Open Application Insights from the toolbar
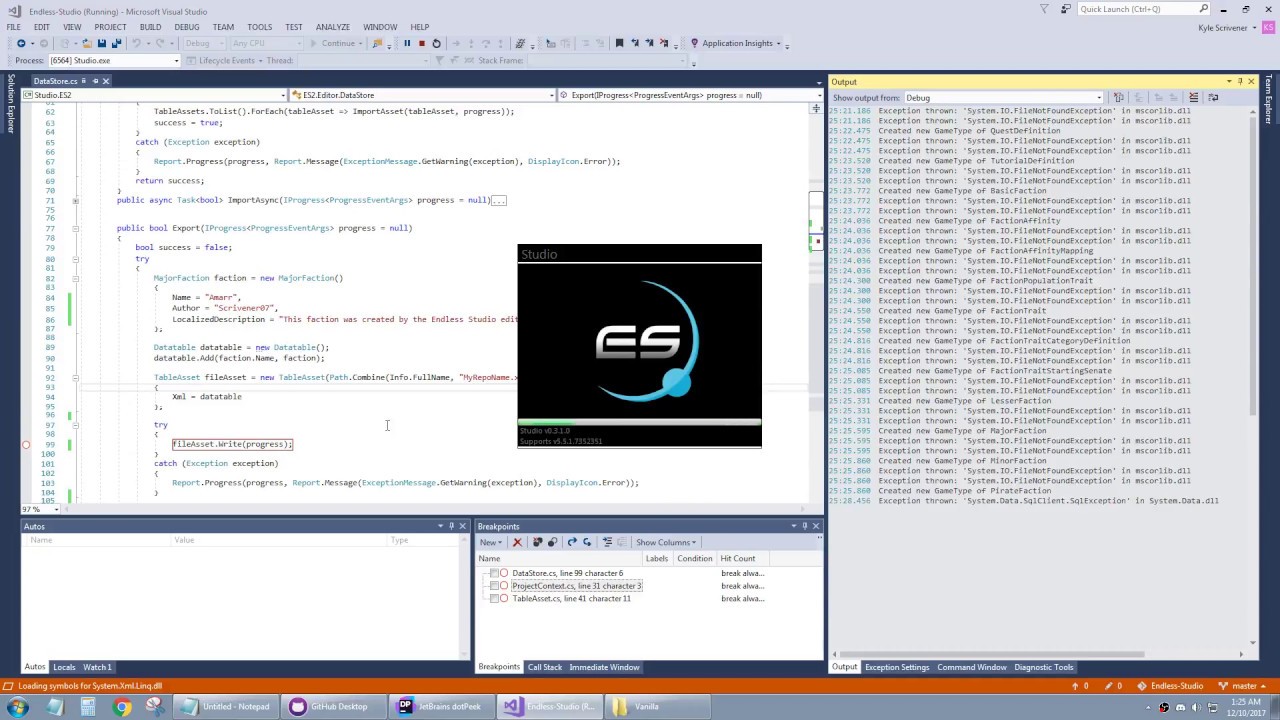 737,43
